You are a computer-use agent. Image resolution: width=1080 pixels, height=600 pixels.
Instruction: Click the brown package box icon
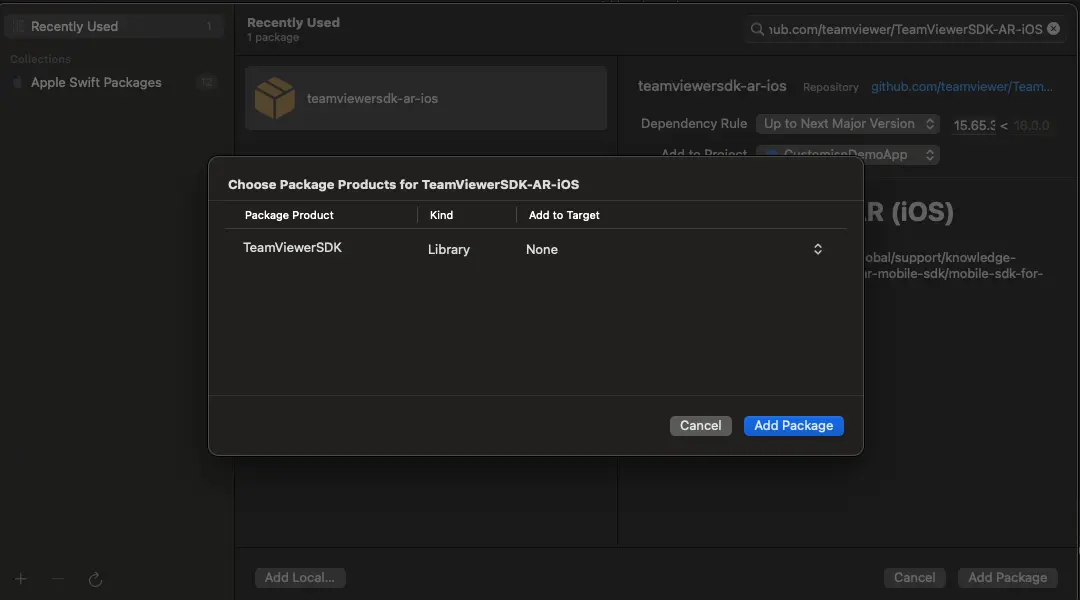pos(275,98)
